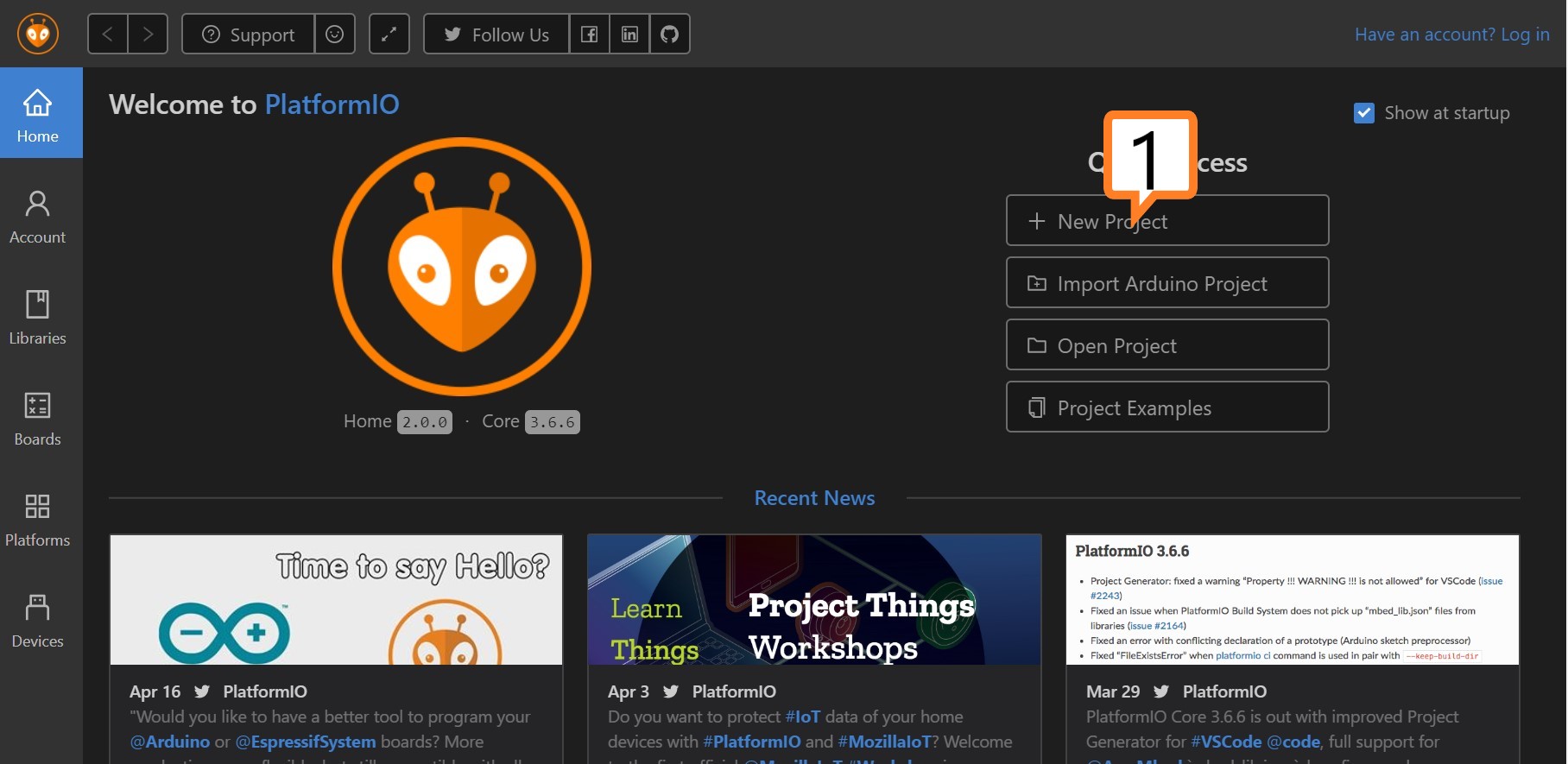Click the Twitter icon on Apr 16 post
The width and height of the screenshot is (1568, 764).
(202, 691)
